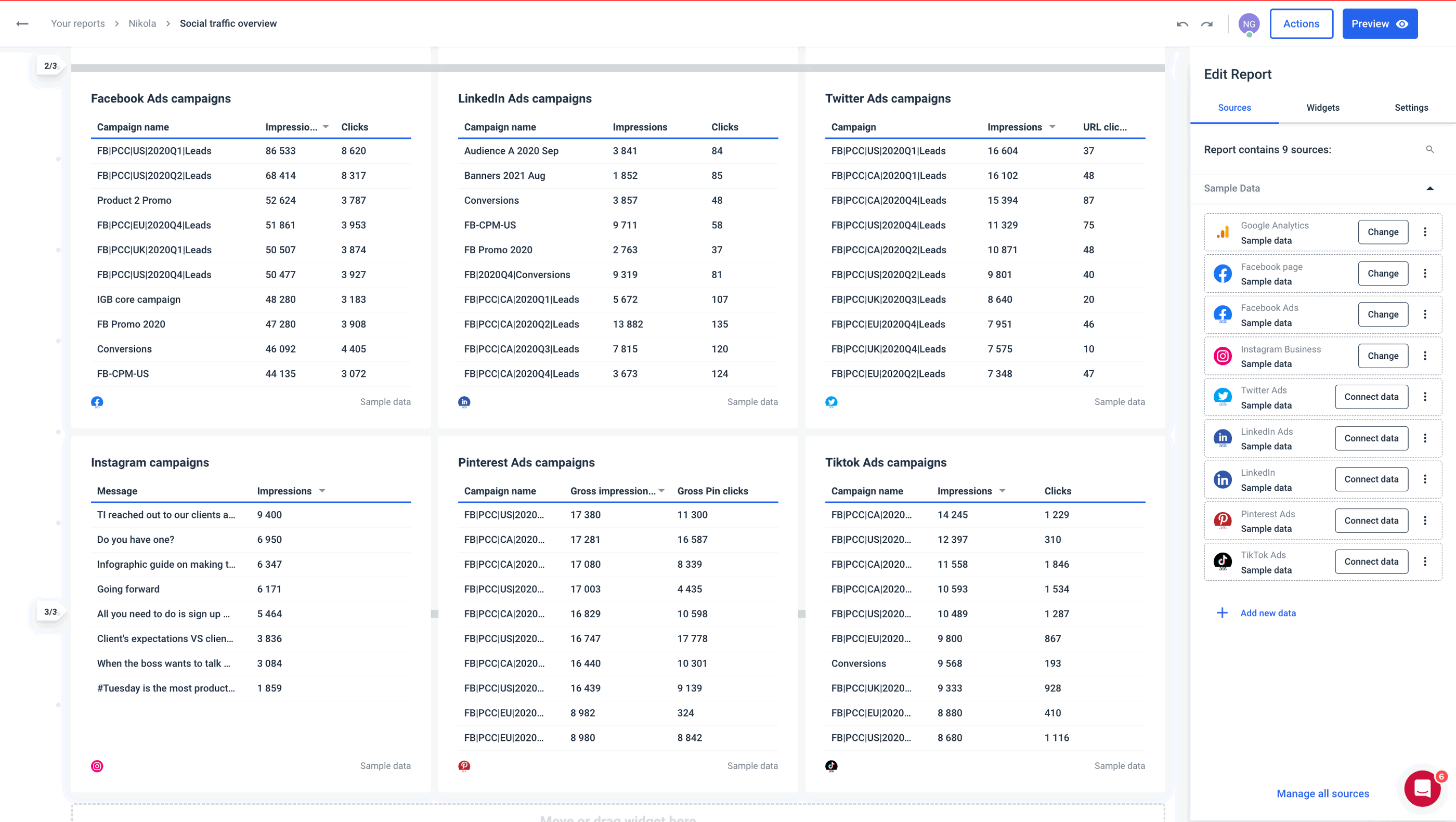Click the TikTok icon below Tiktok Ads campaigns
Image resolution: width=1456 pixels, height=822 pixels.
tap(831, 765)
